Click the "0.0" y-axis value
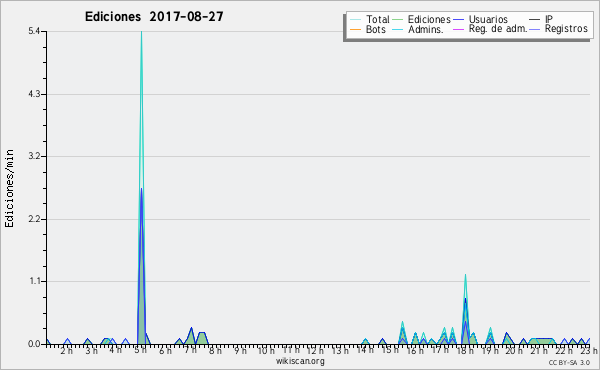The image size is (600, 370). 34,344
